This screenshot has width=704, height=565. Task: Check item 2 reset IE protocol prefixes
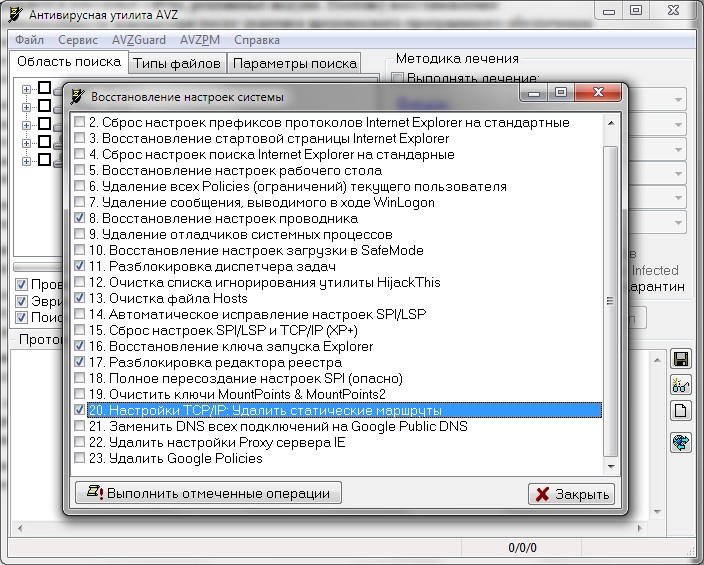[79, 122]
